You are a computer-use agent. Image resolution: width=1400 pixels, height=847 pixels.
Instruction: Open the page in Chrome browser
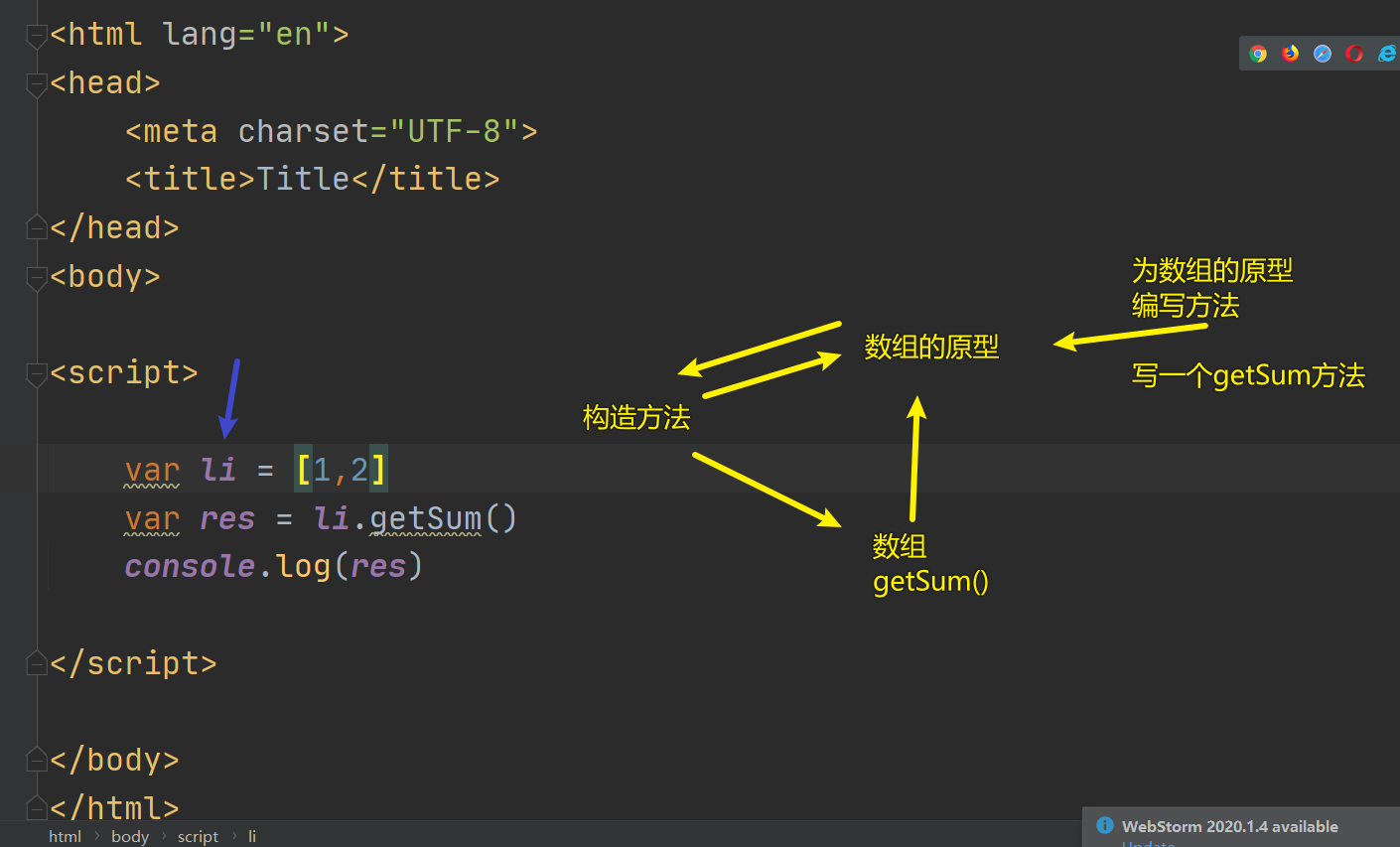click(x=1258, y=54)
